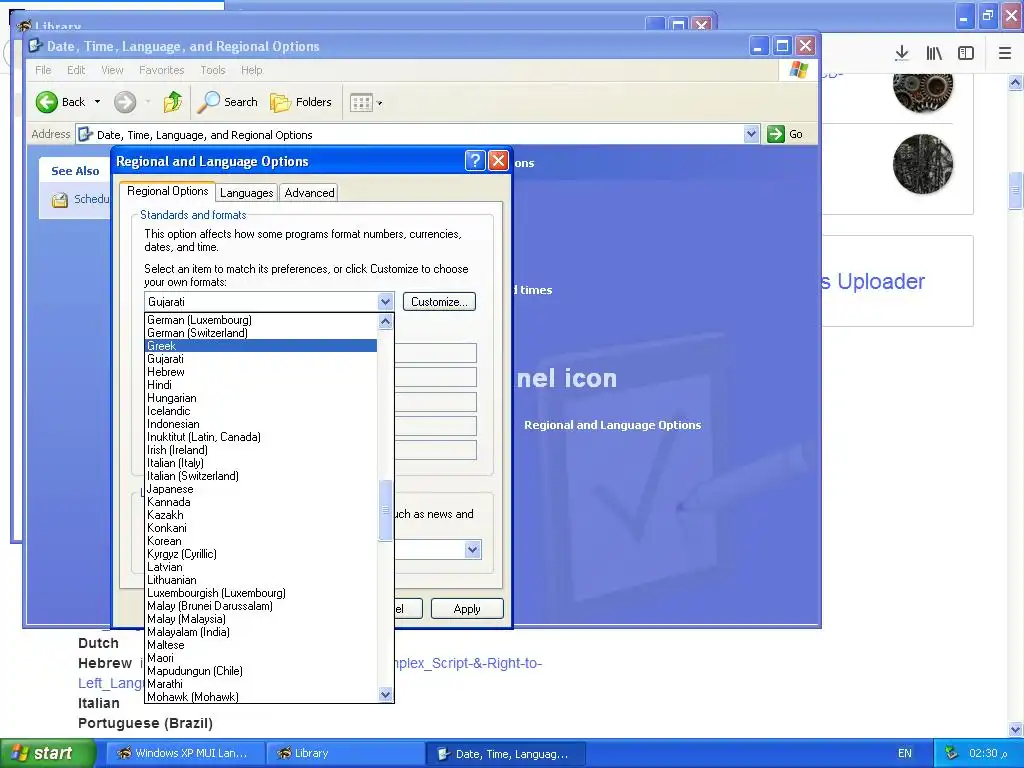Click the Forward arrow icon in toolbar
This screenshot has width=1024, height=768.
click(x=125, y=102)
